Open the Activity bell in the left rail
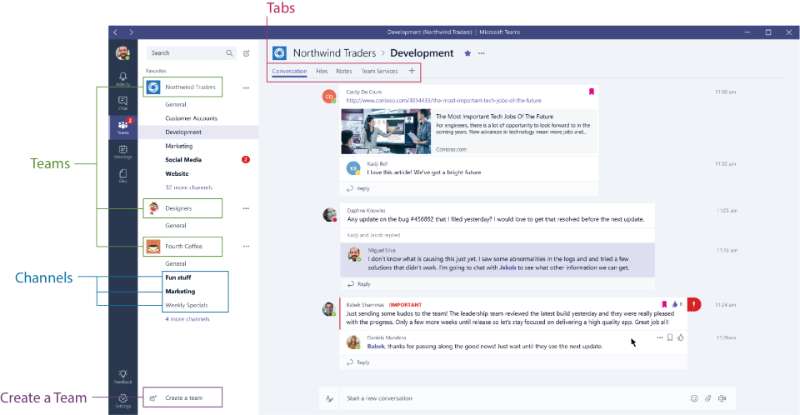Screen dimensions: 800x415 click(x=123, y=79)
